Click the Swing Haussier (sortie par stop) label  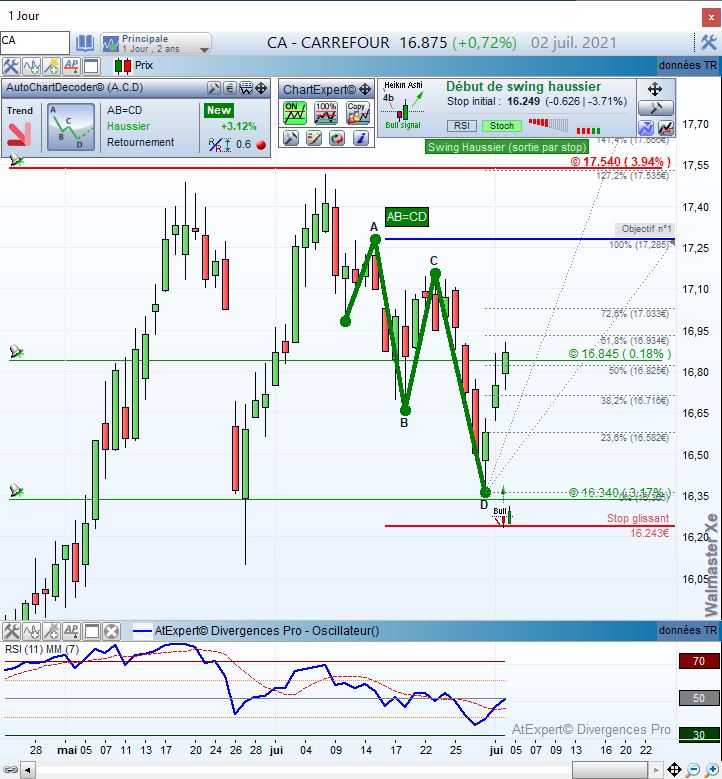pos(507,147)
